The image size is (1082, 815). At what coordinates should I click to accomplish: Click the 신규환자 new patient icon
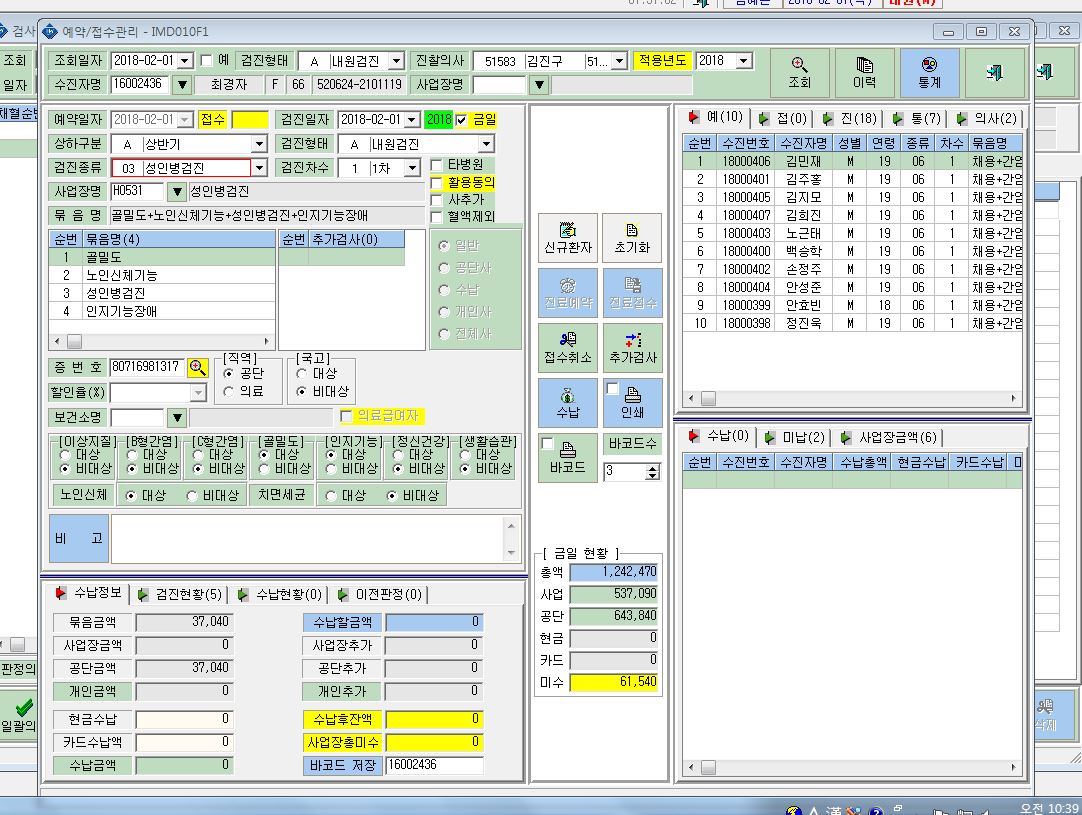click(x=567, y=237)
